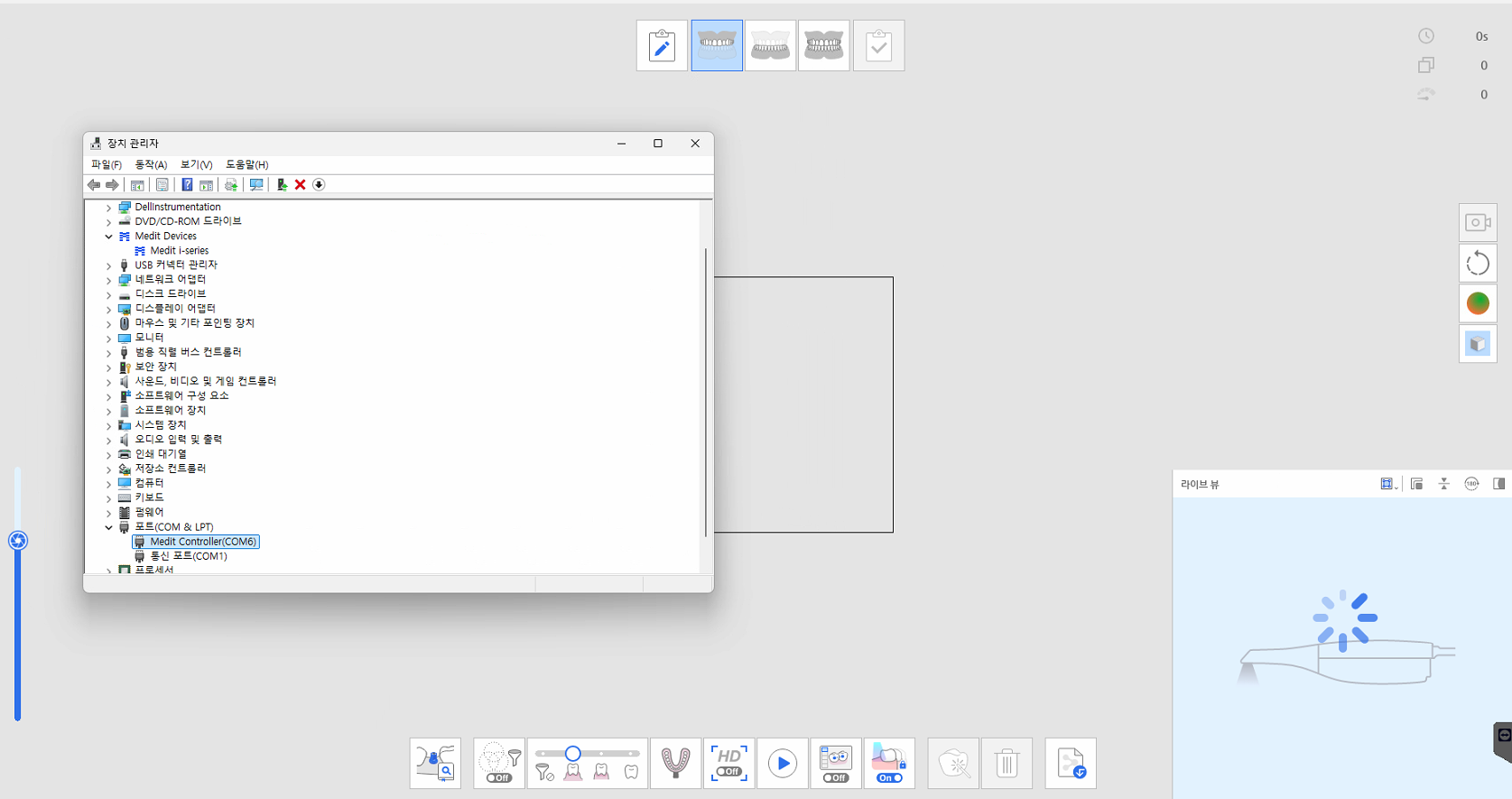Click the green-orange color mode swatch
The image size is (1512, 799).
click(x=1478, y=303)
